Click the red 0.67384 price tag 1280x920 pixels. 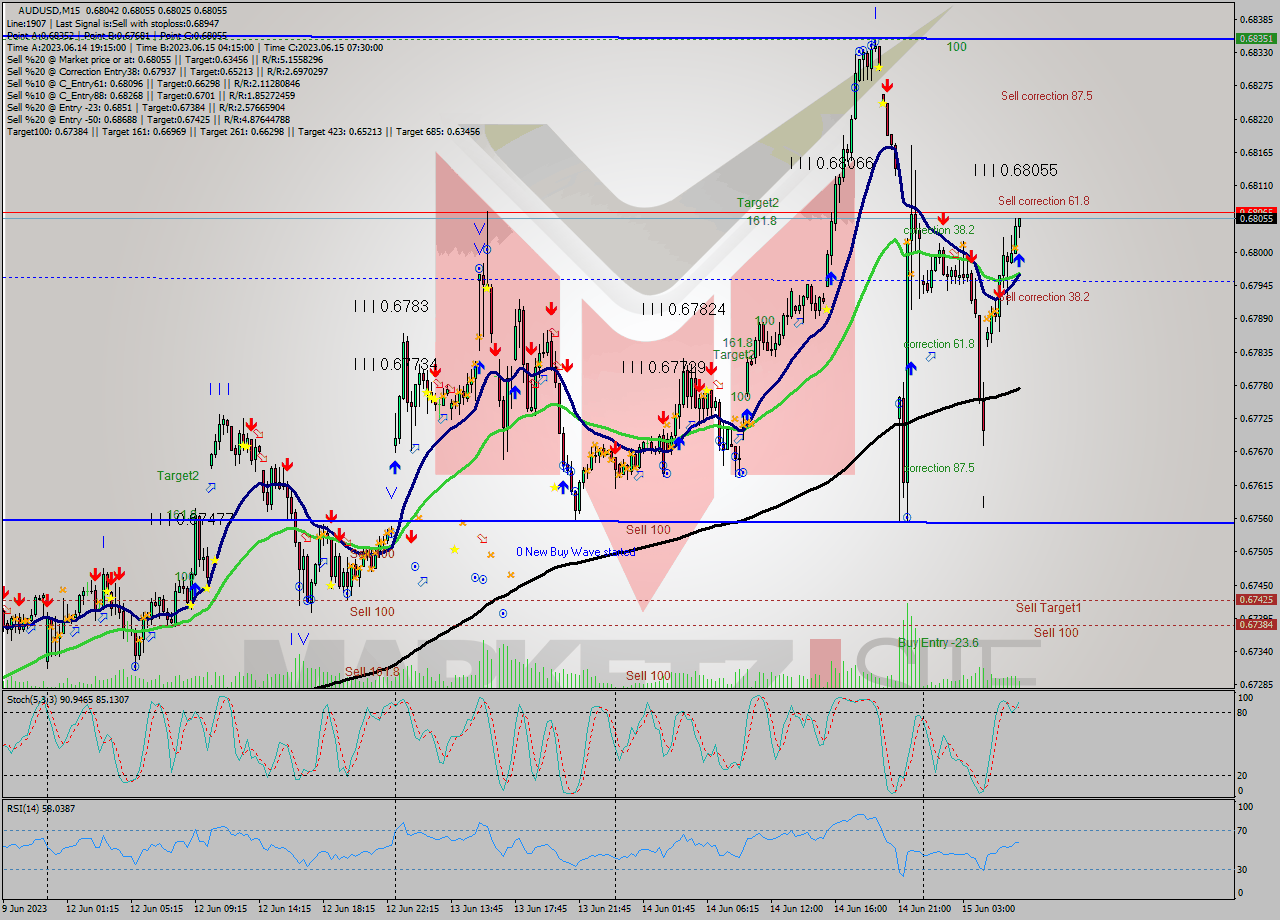point(1256,624)
